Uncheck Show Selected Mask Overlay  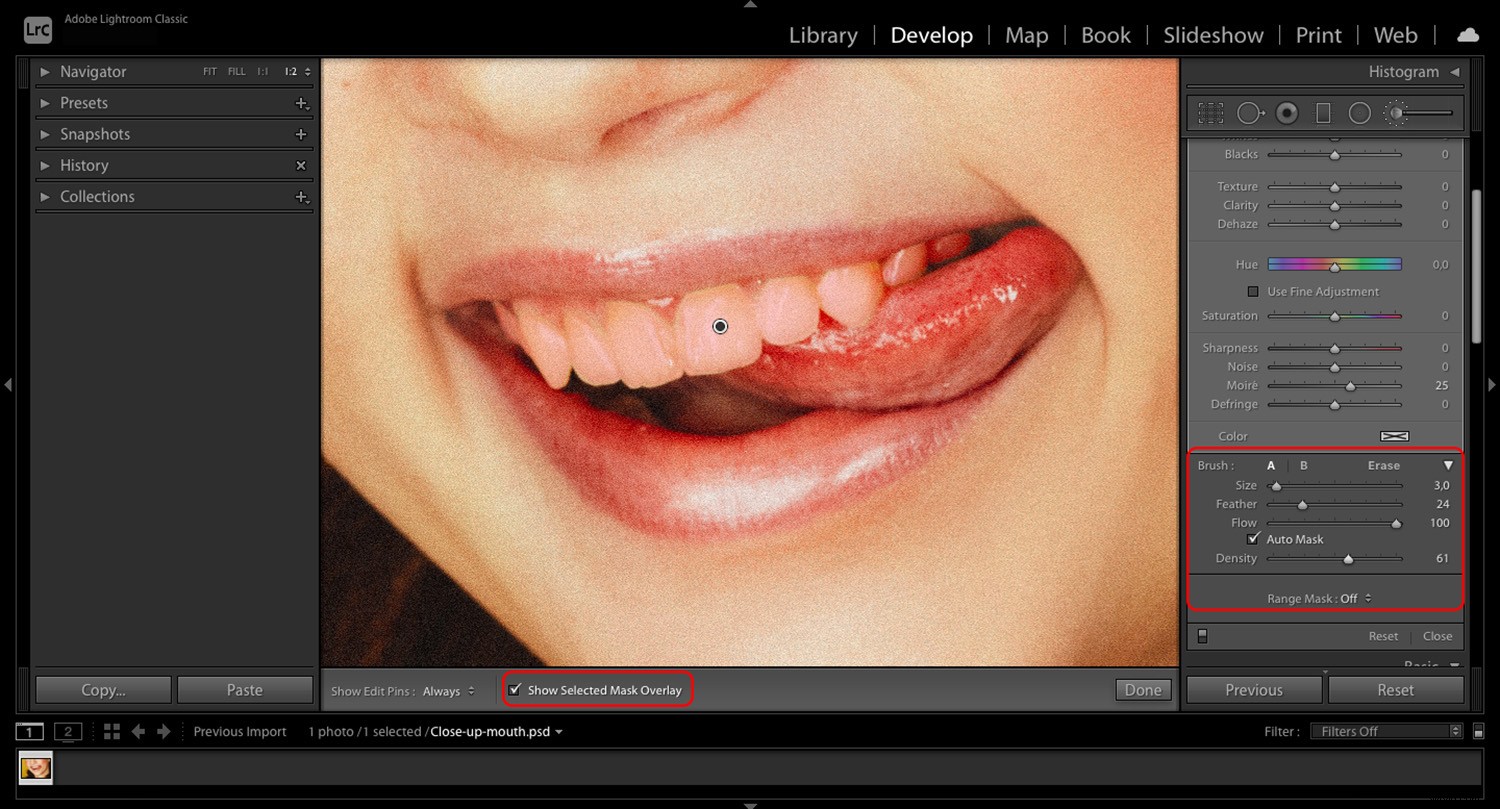tap(515, 689)
